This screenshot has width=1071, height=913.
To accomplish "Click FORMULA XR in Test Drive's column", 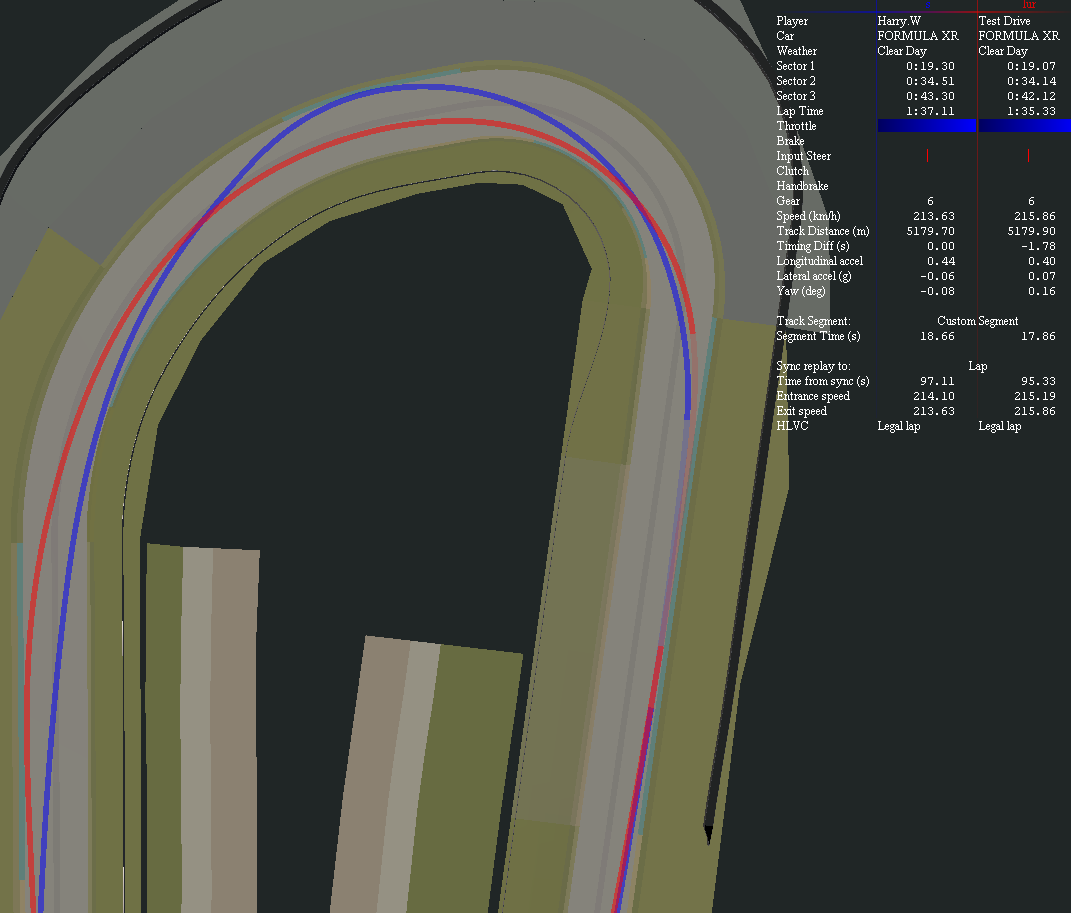I will (x=1019, y=36).
